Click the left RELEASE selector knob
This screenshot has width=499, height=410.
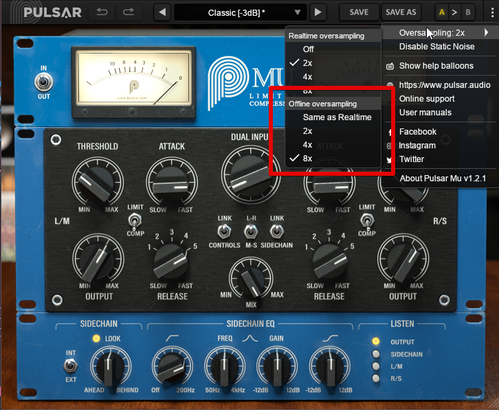click(x=171, y=261)
